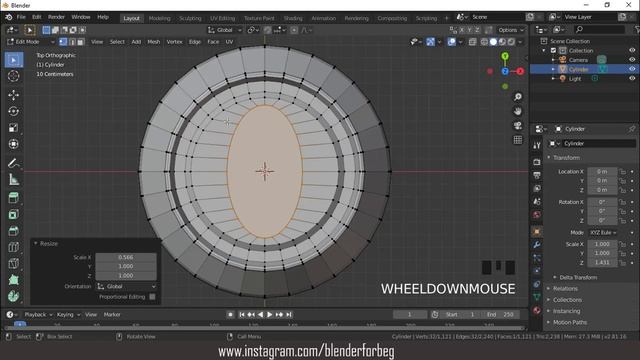Open the Playback popover
Image resolution: width=640 pixels, height=360 pixels.
38,315
